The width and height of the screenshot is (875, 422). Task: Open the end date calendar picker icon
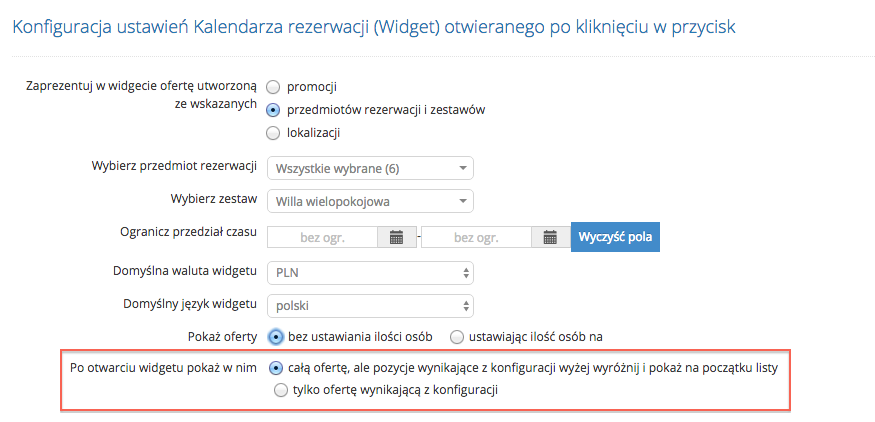click(550, 237)
